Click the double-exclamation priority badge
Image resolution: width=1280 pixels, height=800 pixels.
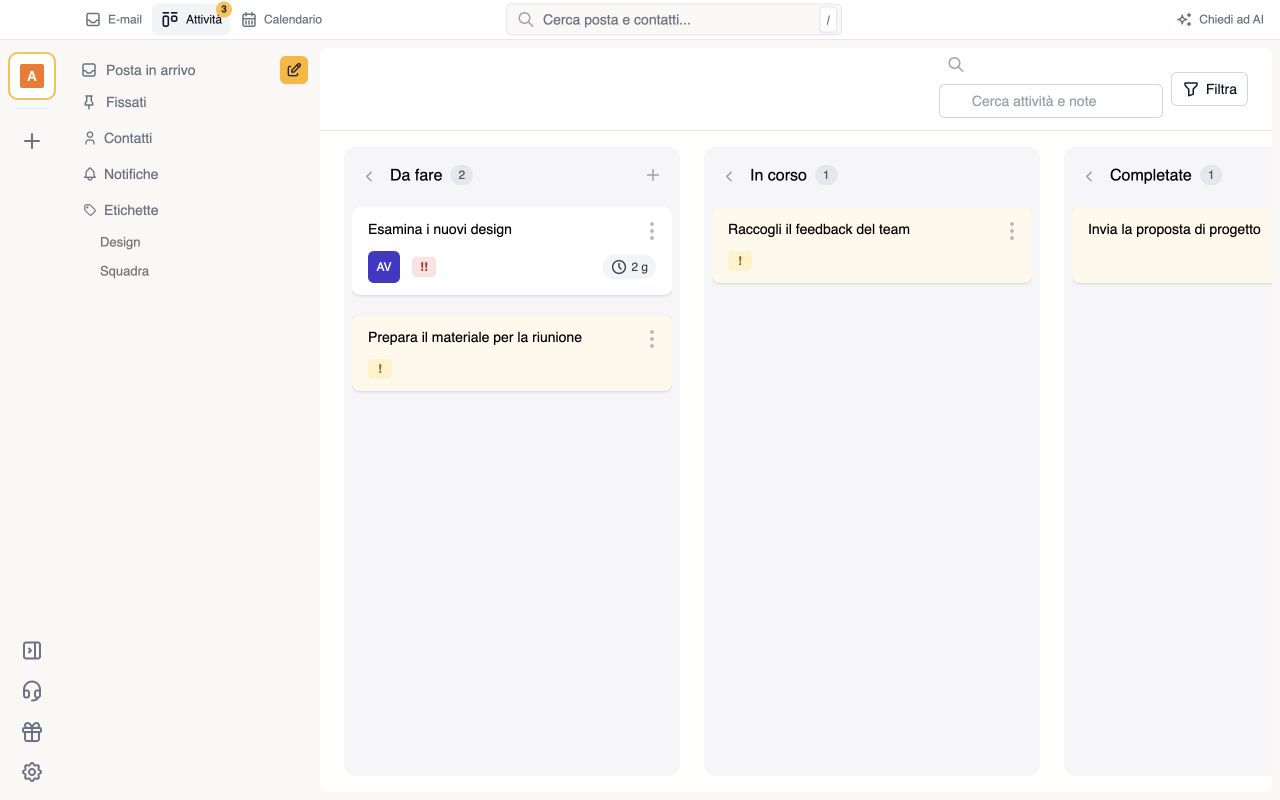pyautogui.click(x=424, y=267)
